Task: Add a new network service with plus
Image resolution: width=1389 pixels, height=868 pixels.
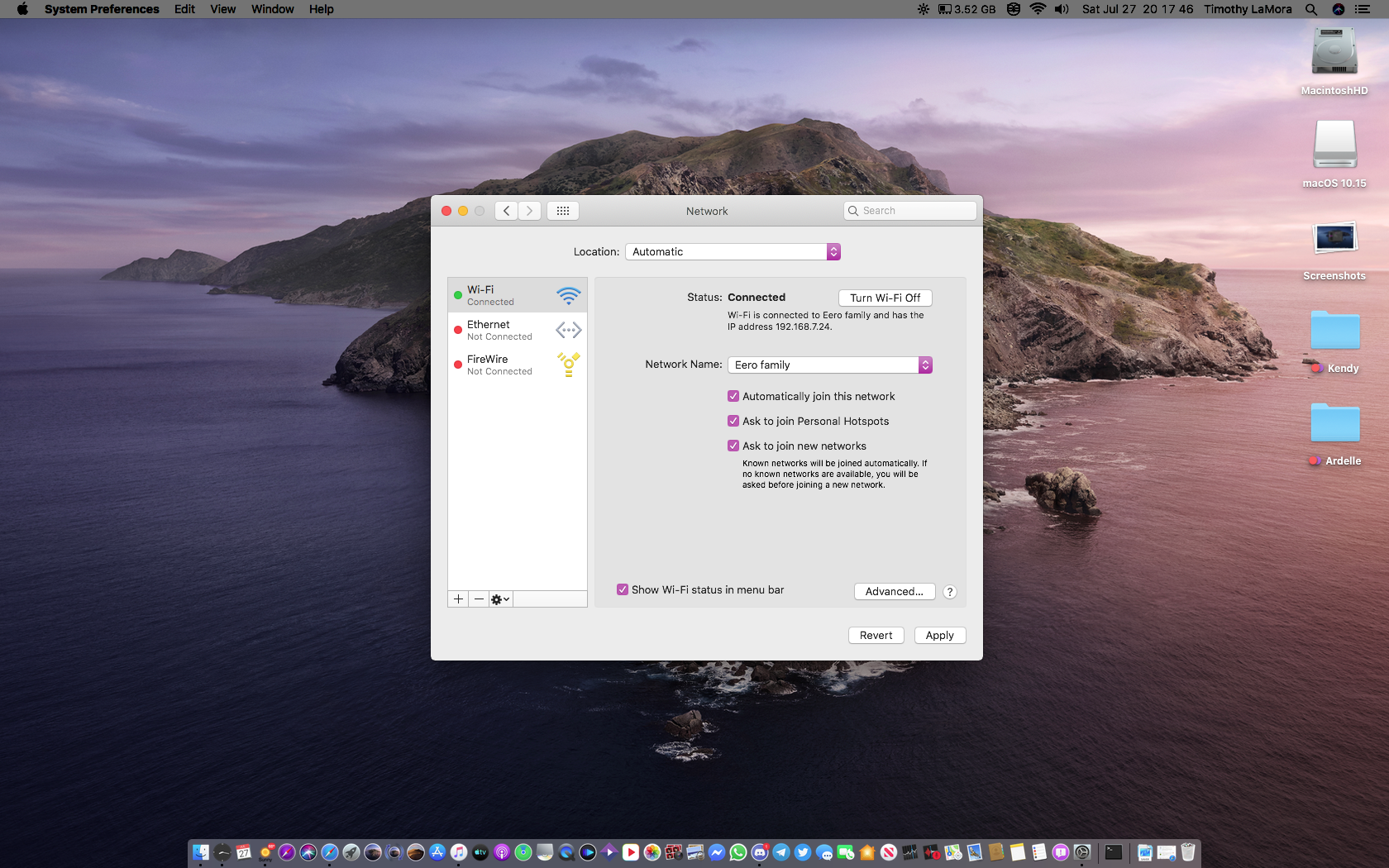Action: 458,599
